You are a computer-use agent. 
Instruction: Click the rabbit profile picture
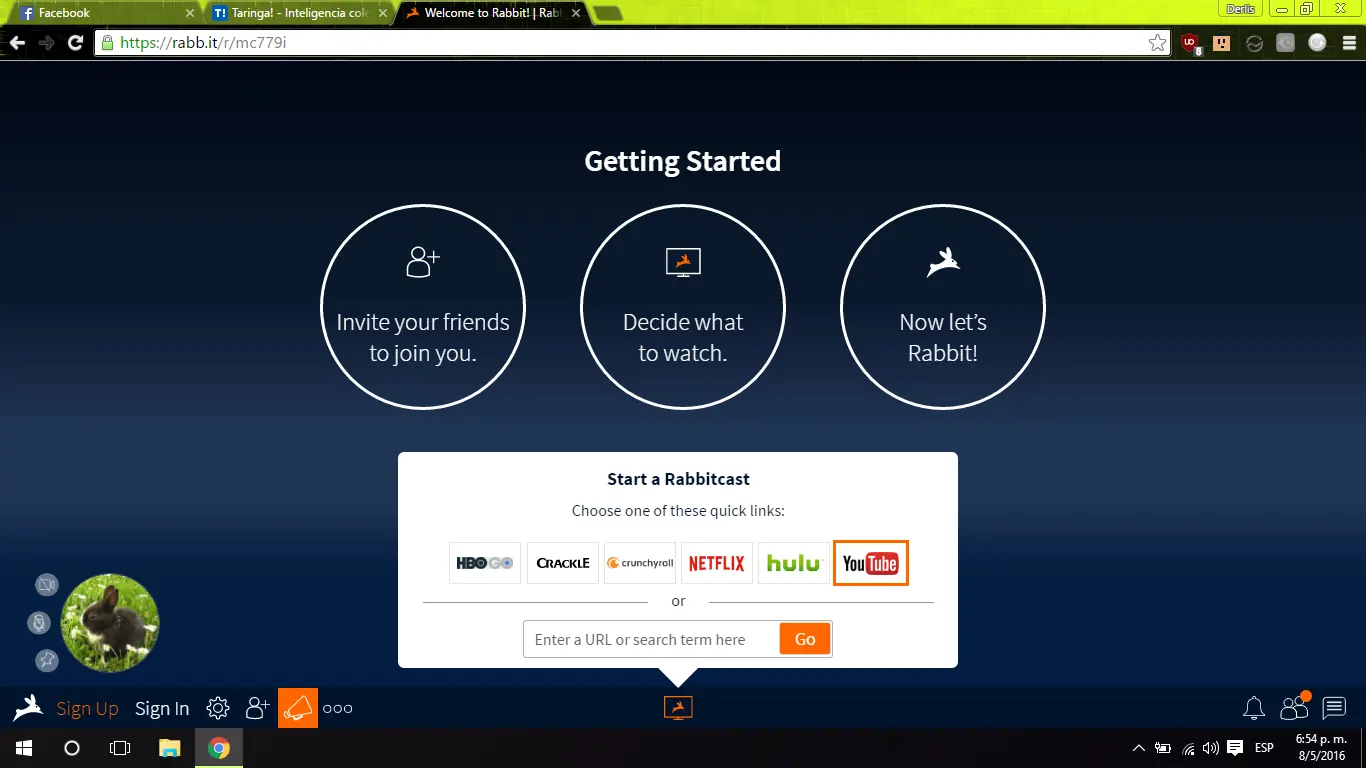pyautogui.click(x=110, y=622)
